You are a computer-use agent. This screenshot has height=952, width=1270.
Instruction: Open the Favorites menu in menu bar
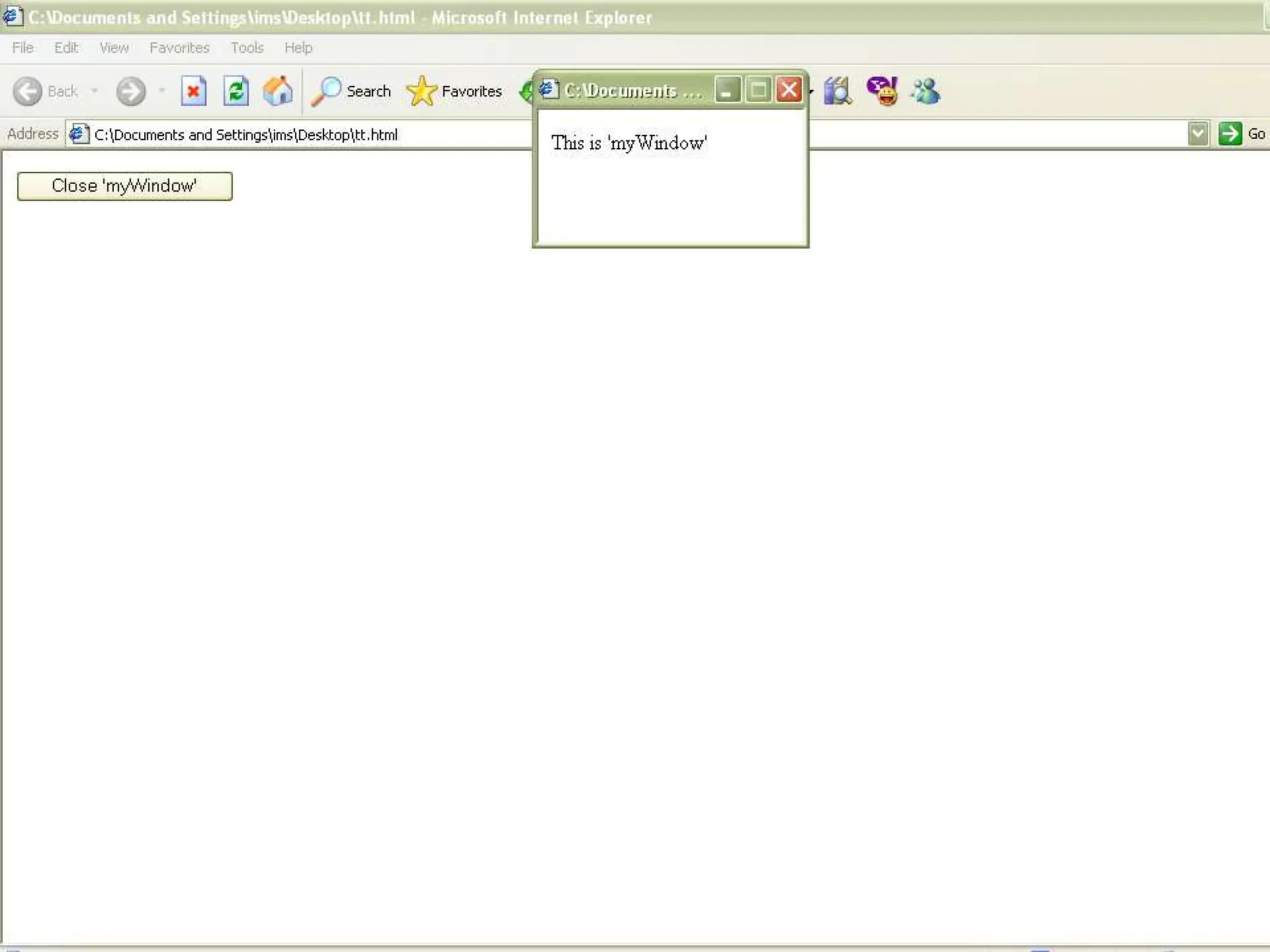click(179, 48)
